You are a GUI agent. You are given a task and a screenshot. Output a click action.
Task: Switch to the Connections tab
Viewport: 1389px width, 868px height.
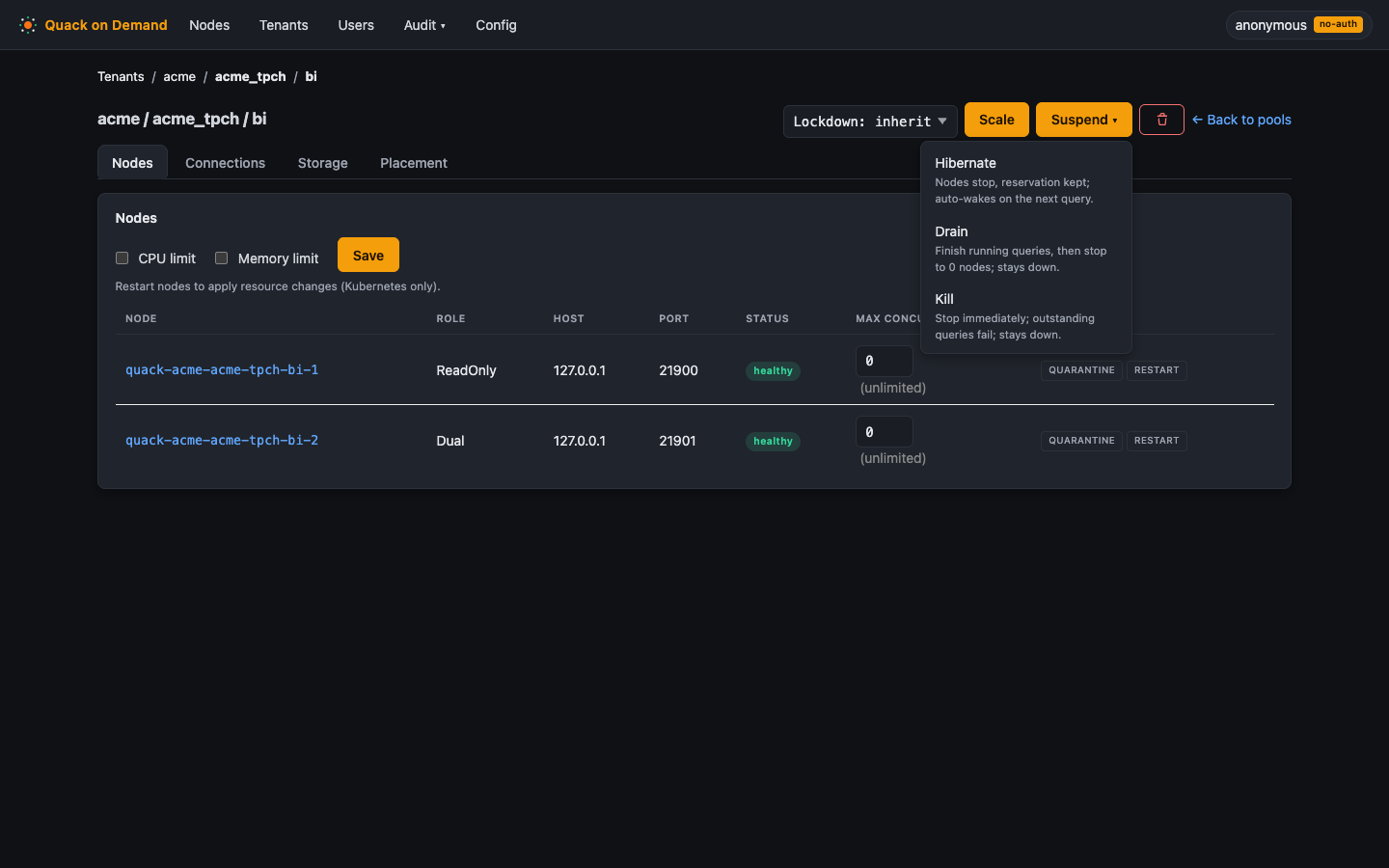coord(225,162)
